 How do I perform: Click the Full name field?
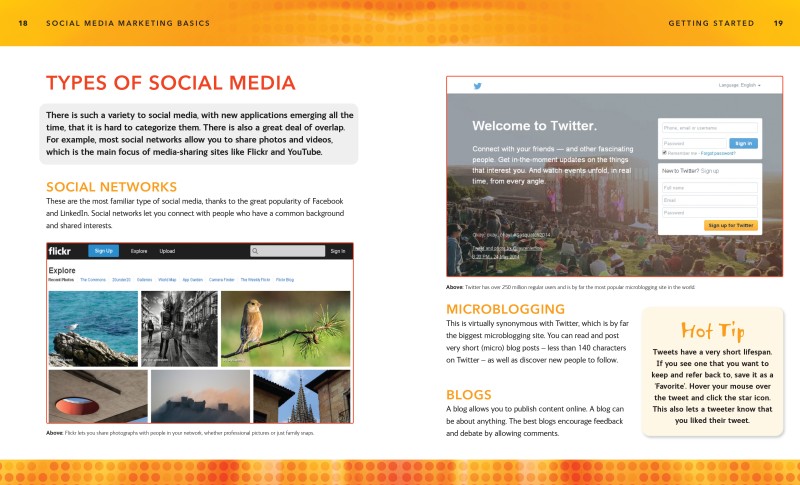pos(710,188)
